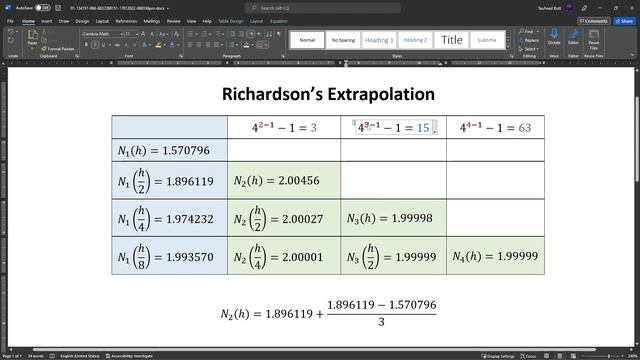Click the Search box in title bar
Viewport: 640px width, 360px height.
click(322, 8)
